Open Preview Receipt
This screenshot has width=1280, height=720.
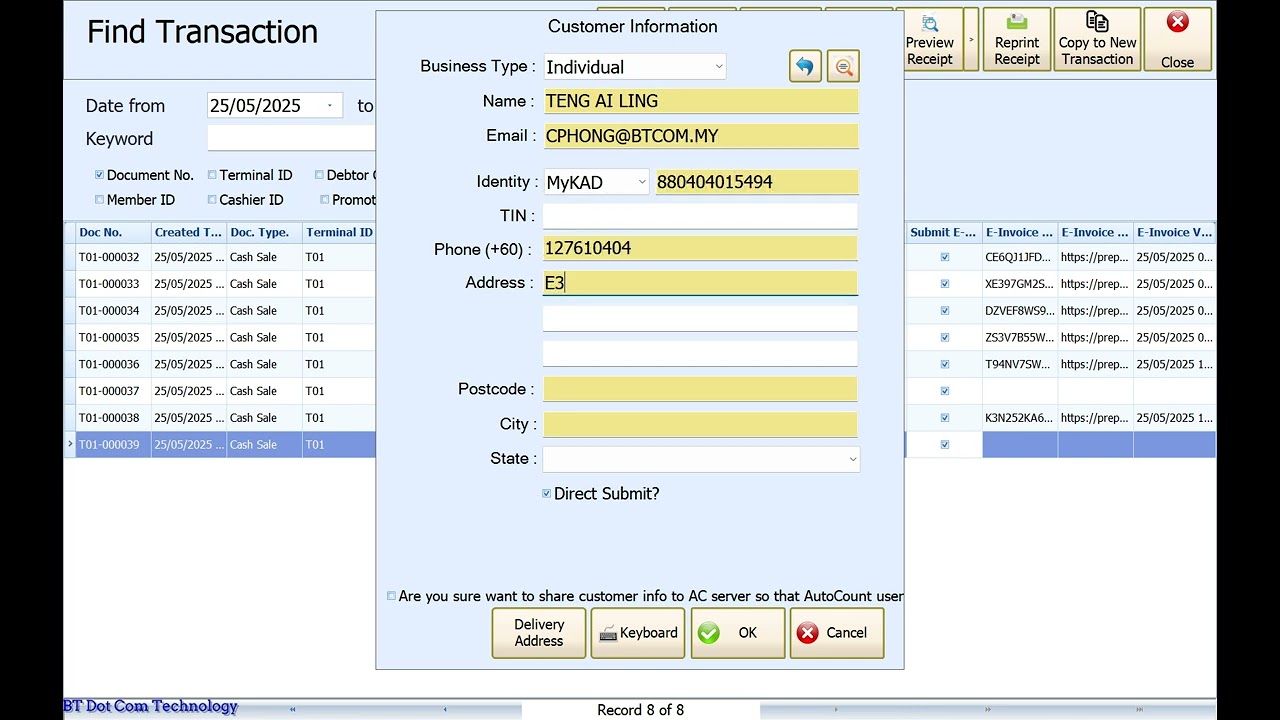pos(930,40)
